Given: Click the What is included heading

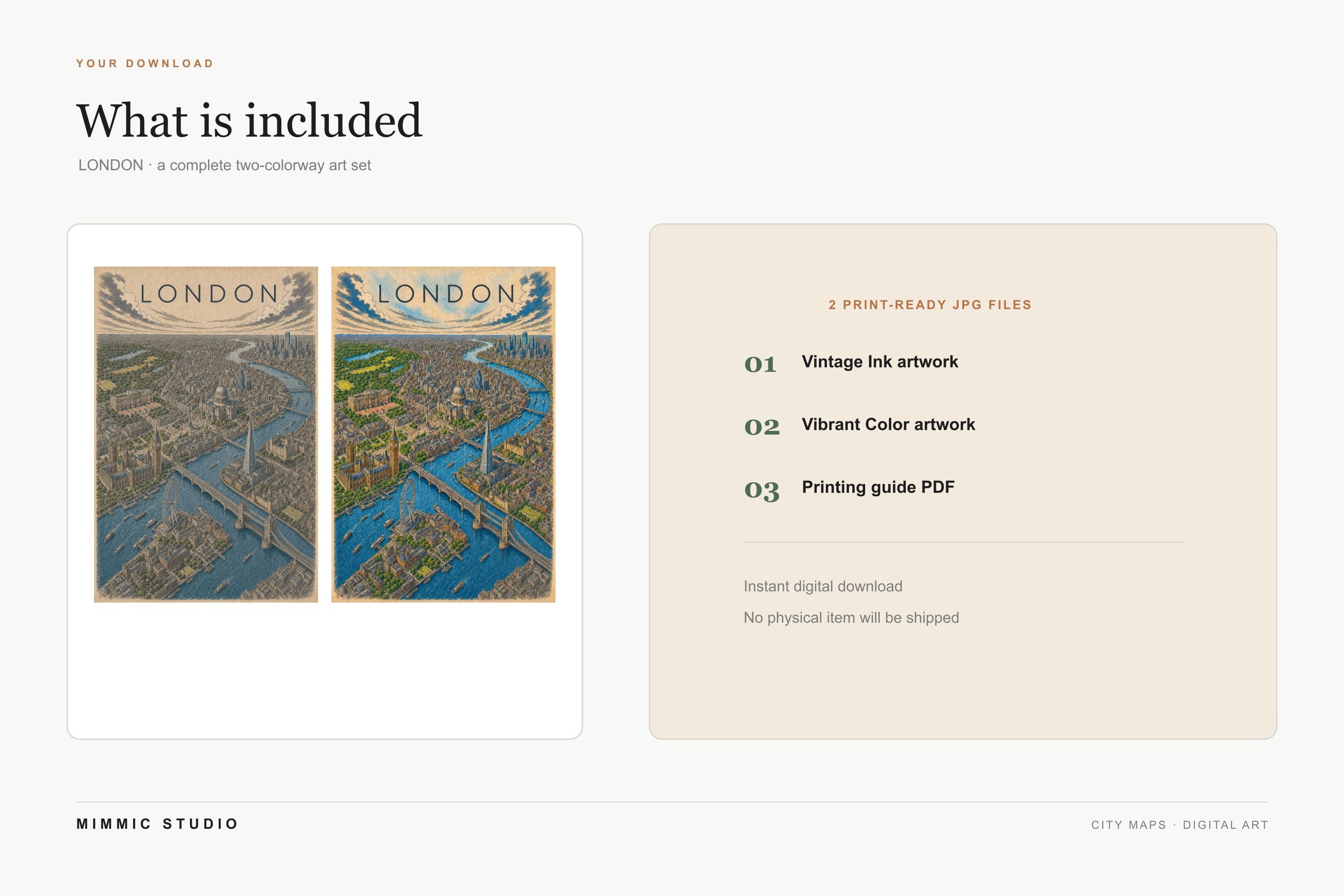Looking at the screenshot, I should tap(250, 121).
